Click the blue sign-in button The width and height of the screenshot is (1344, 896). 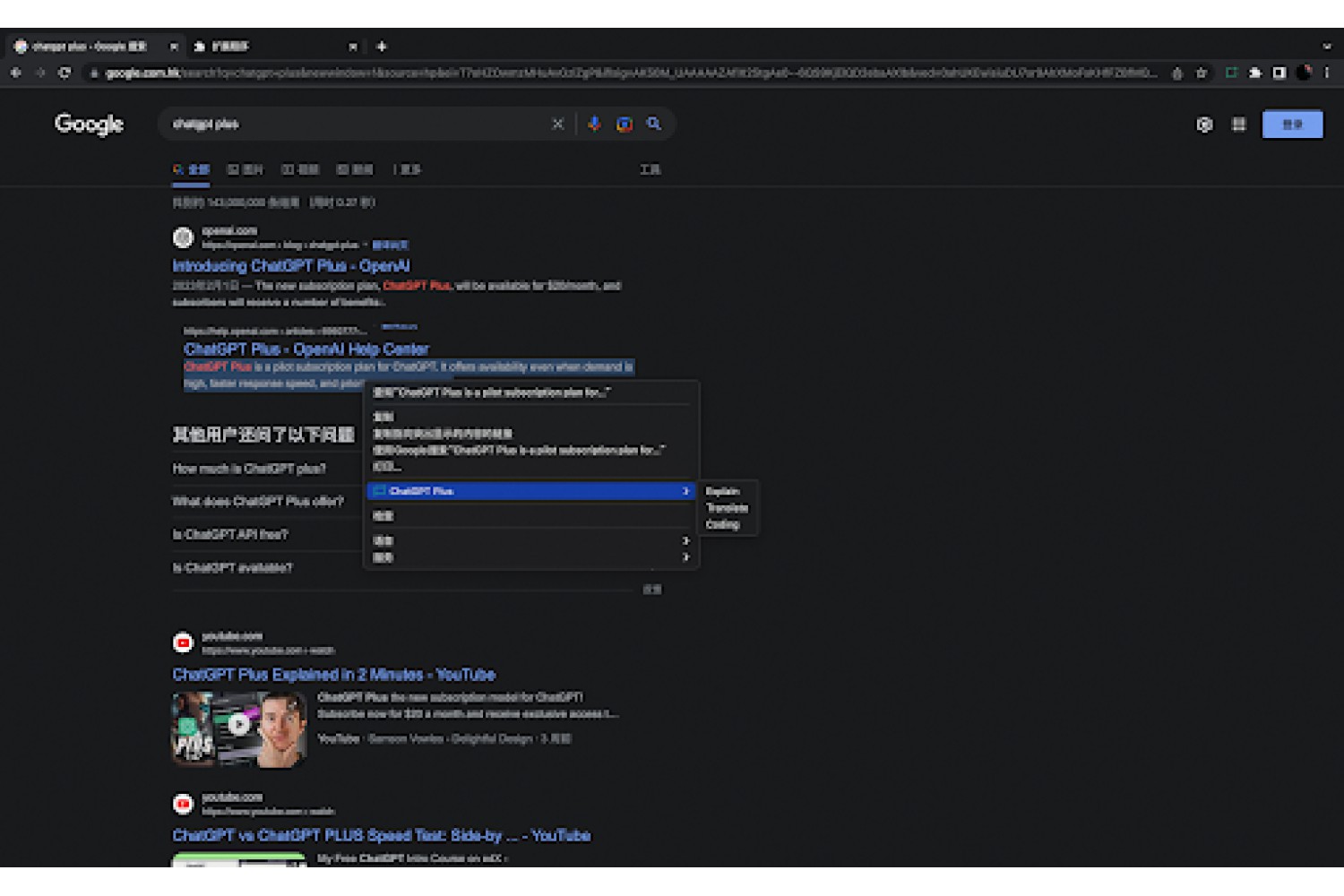(1292, 125)
